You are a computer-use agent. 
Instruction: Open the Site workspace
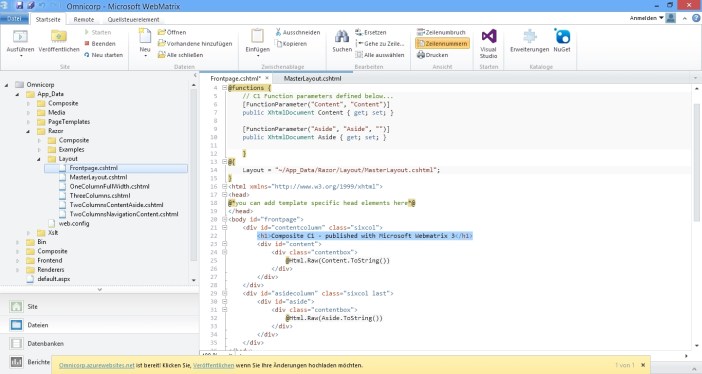click(99, 306)
